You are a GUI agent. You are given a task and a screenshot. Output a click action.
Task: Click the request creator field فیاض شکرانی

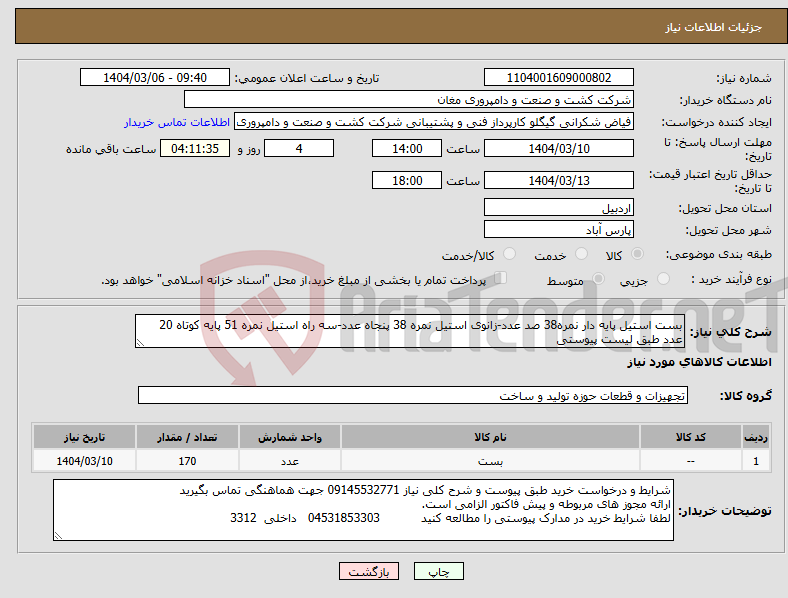[x=434, y=122]
